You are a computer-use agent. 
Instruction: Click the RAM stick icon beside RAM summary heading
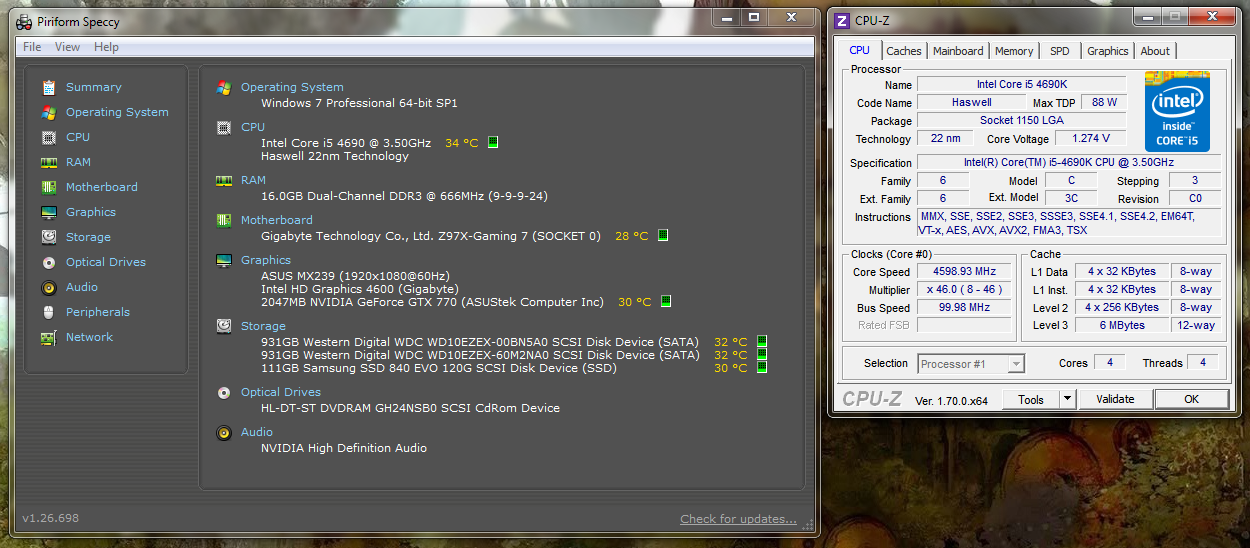tap(224, 180)
